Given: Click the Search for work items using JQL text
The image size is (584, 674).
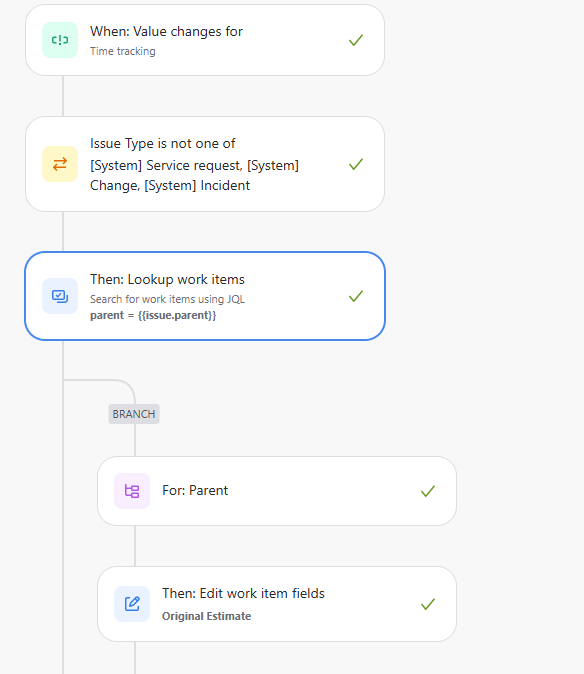Looking at the screenshot, I should point(167,299).
